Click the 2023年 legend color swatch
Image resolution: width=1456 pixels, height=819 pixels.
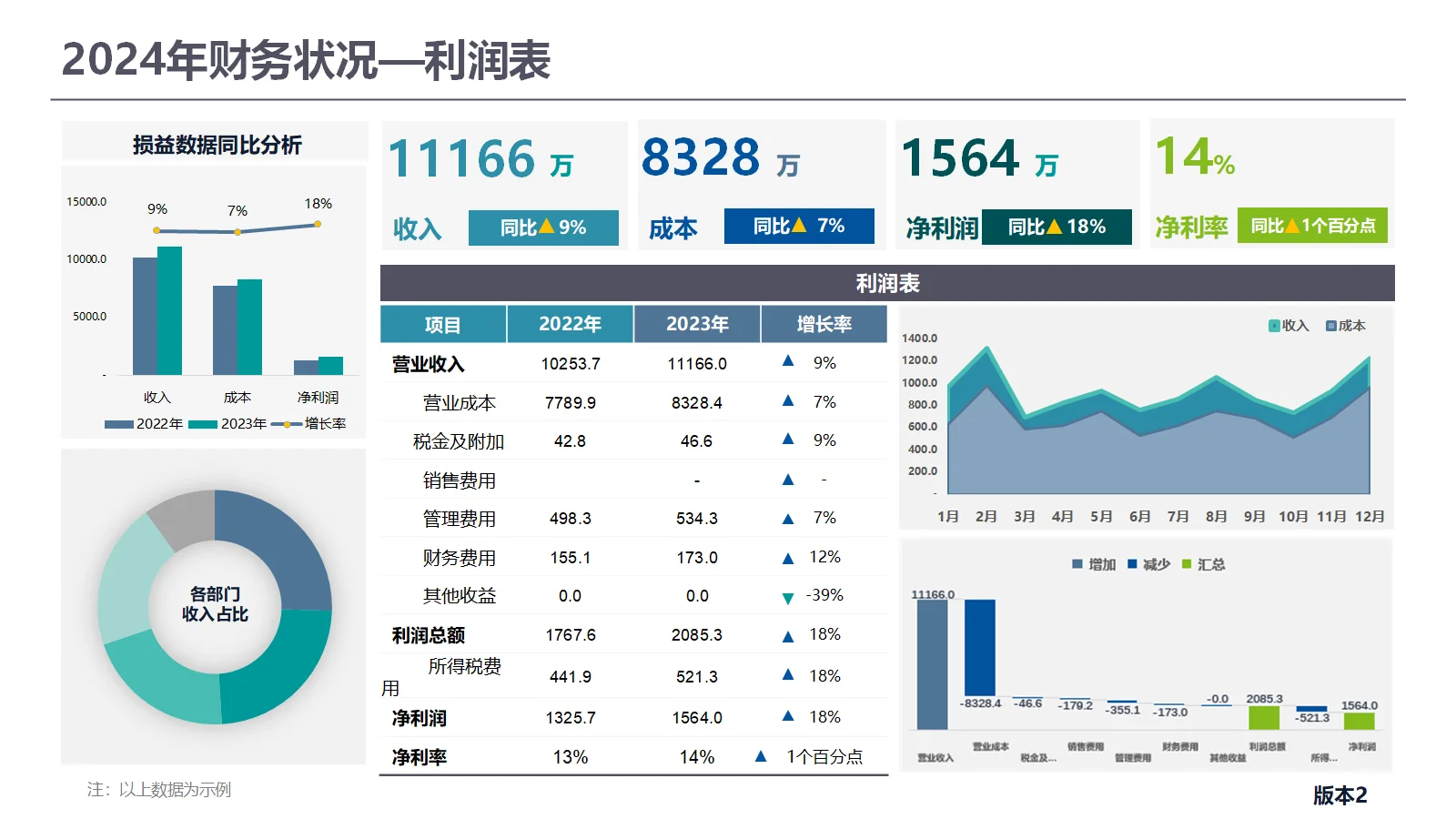coord(203,424)
